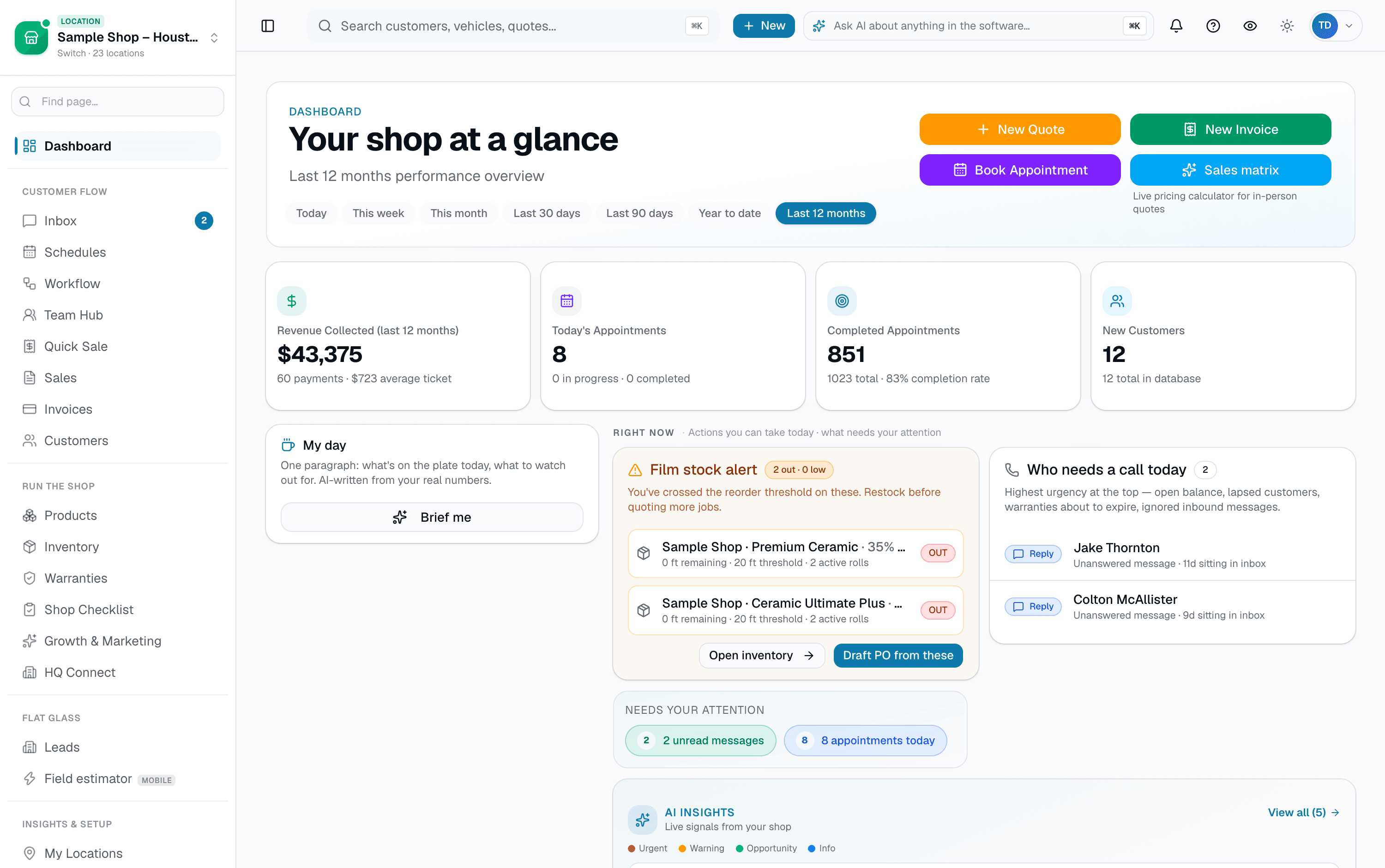Open Dashboard in the sidebar
The width and height of the screenshot is (1385, 868).
[118, 146]
